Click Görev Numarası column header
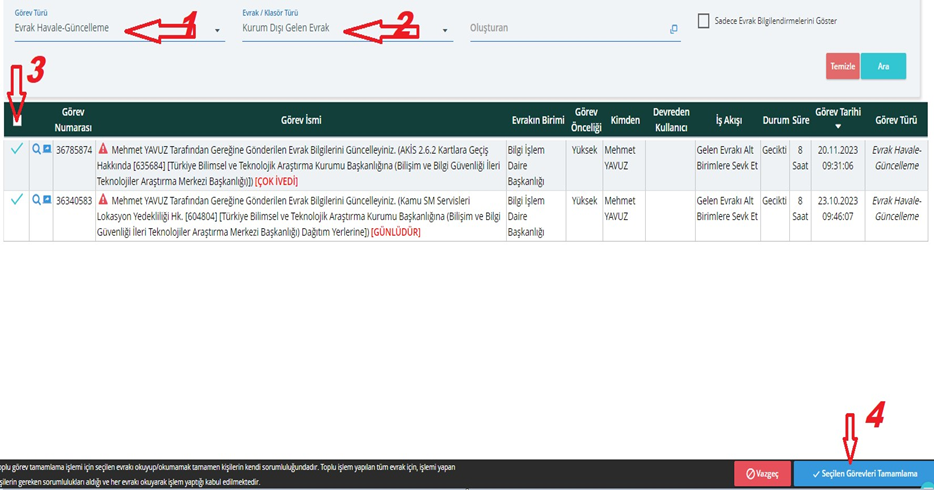This screenshot has height=490, width=934. pyautogui.click(x=73, y=120)
